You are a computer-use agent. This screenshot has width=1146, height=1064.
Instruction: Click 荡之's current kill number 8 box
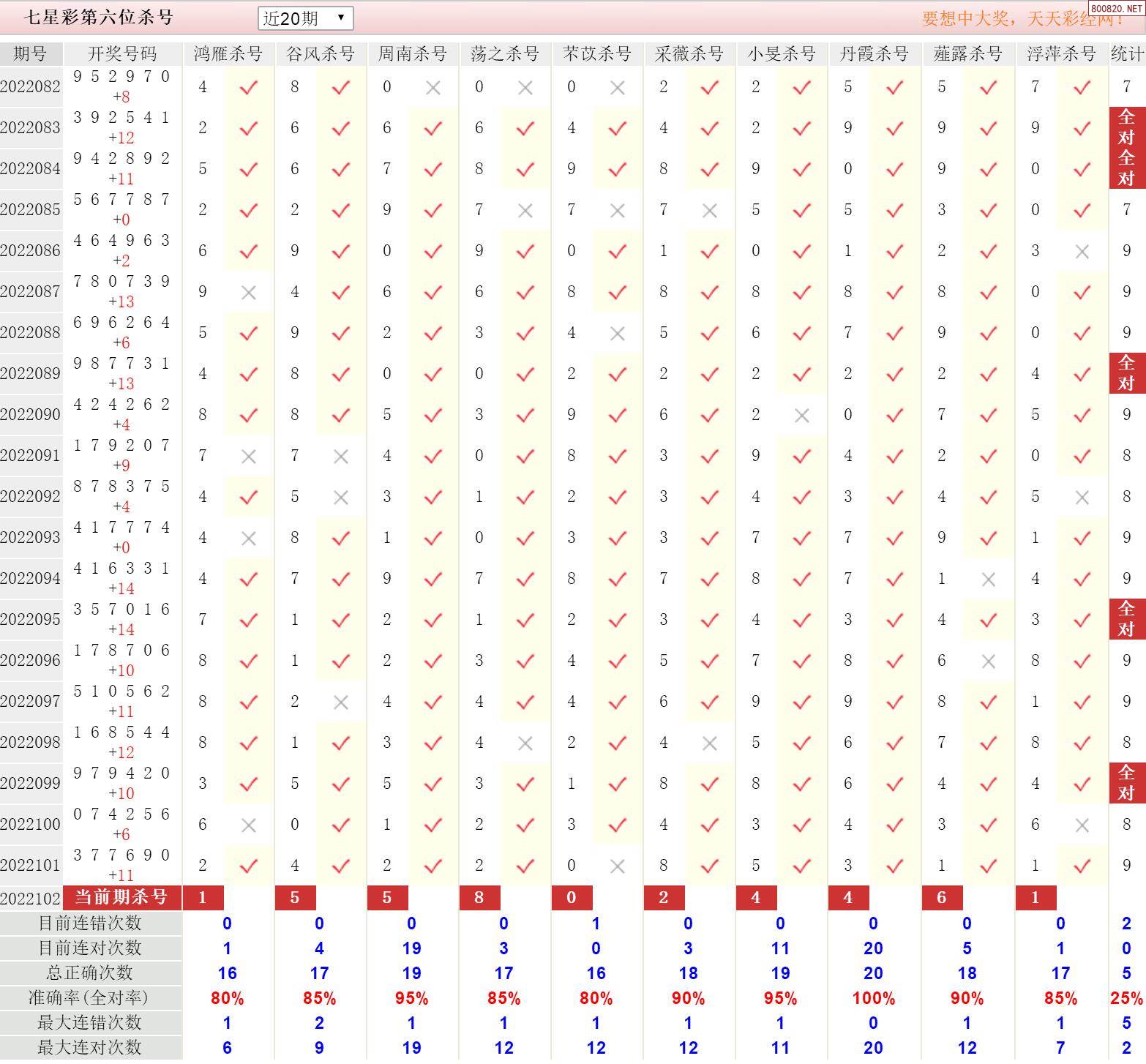pyautogui.click(x=479, y=897)
